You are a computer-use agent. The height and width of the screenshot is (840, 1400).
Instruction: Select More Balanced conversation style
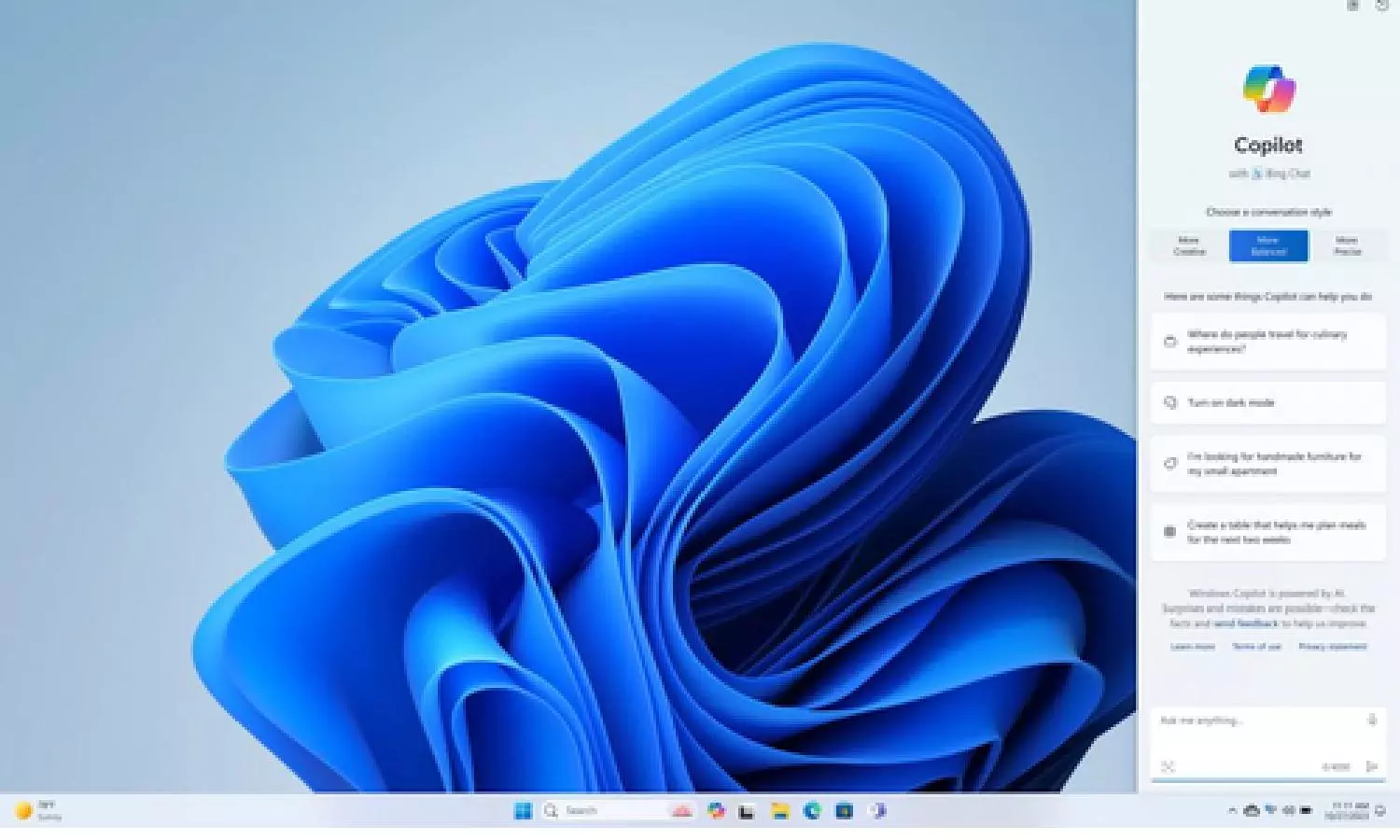(x=1268, y=246)
